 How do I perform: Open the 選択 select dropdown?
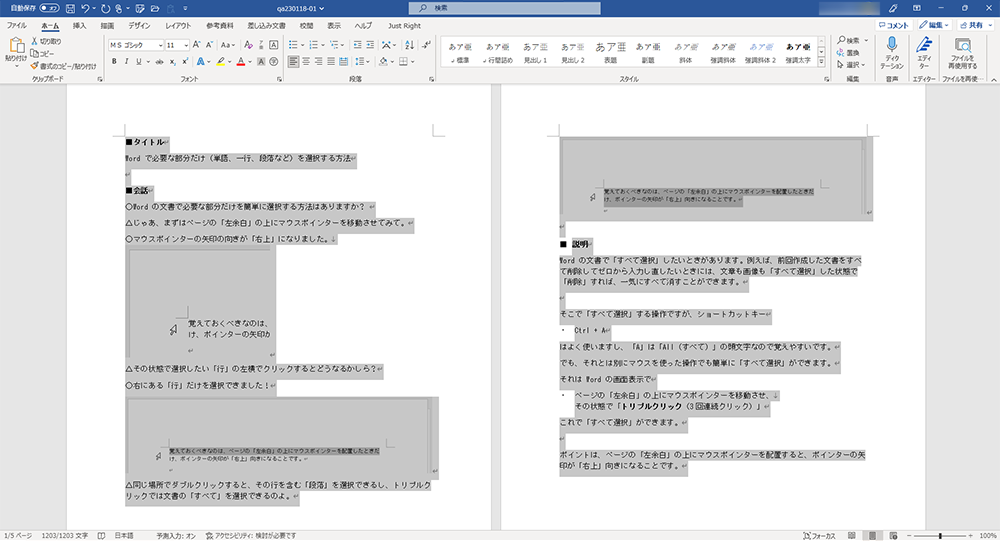pos(852,64)
